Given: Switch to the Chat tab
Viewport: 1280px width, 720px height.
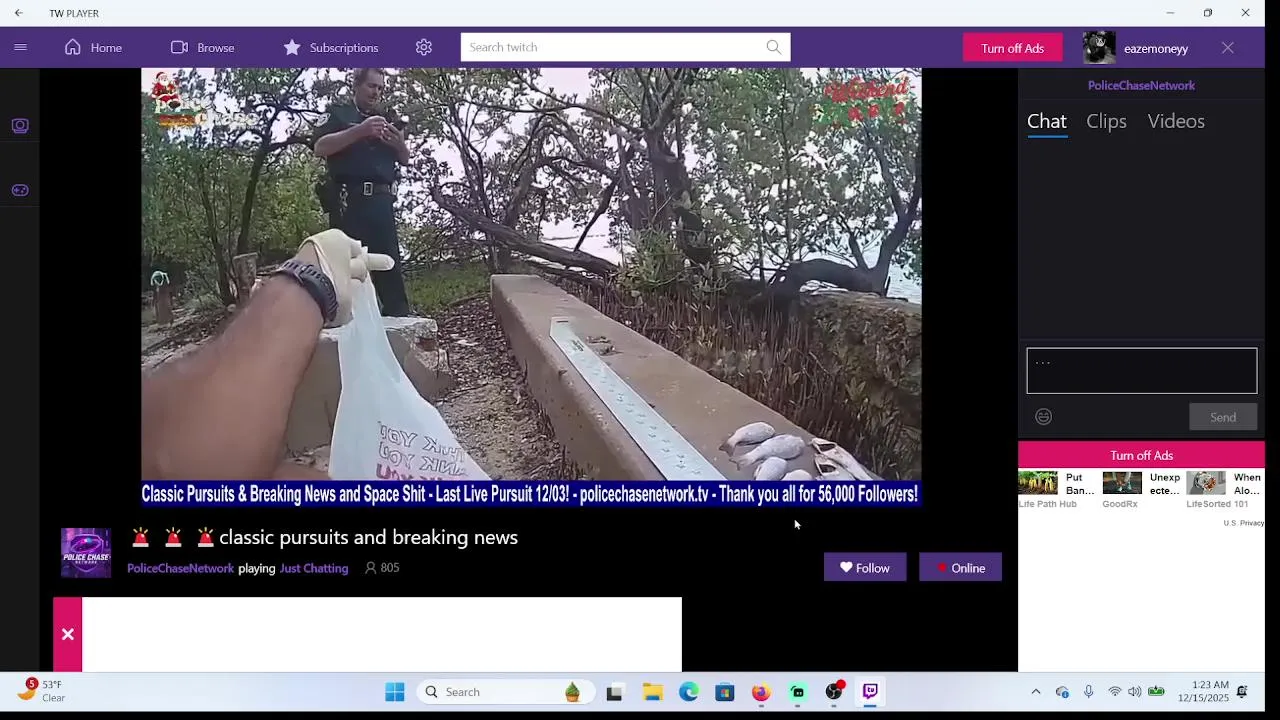Looking at the screenshot, I should click(1047, 121).
